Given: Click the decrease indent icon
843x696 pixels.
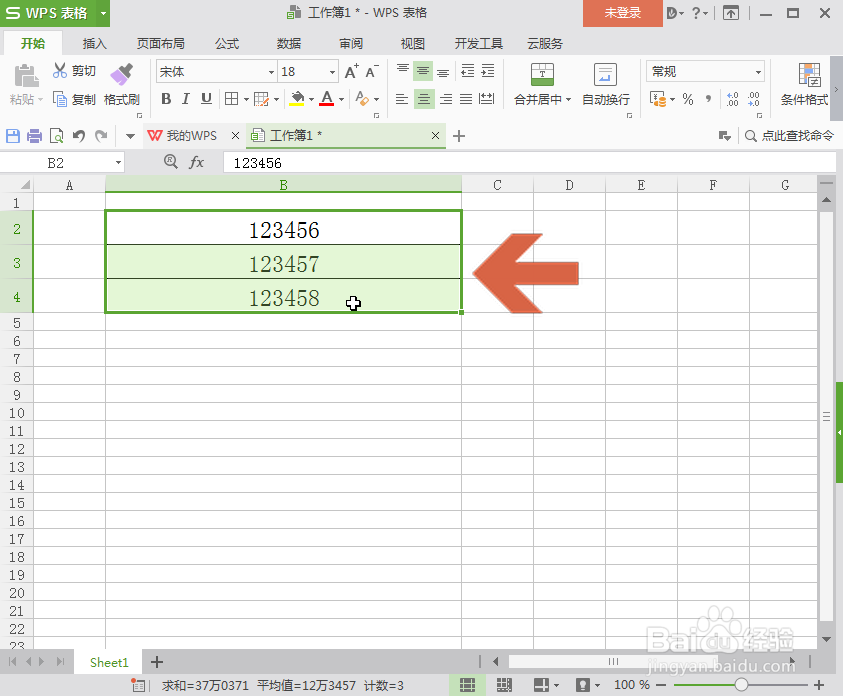Looking at the screenshot, I should click(467, 71).
